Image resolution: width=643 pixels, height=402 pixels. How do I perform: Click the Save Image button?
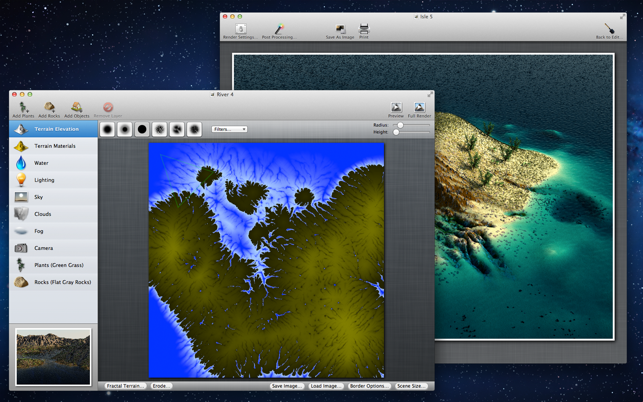click(287, 386)
